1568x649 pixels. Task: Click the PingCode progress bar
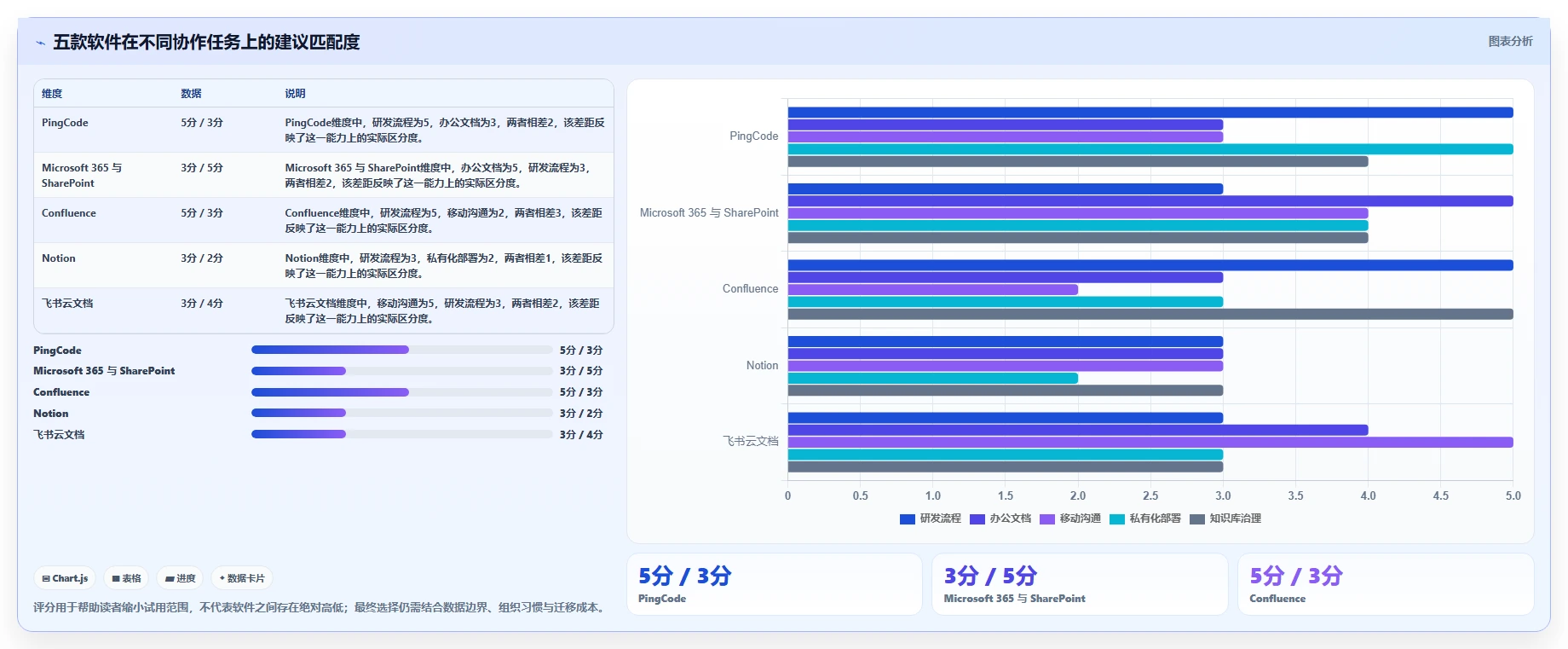coord(401,350)
